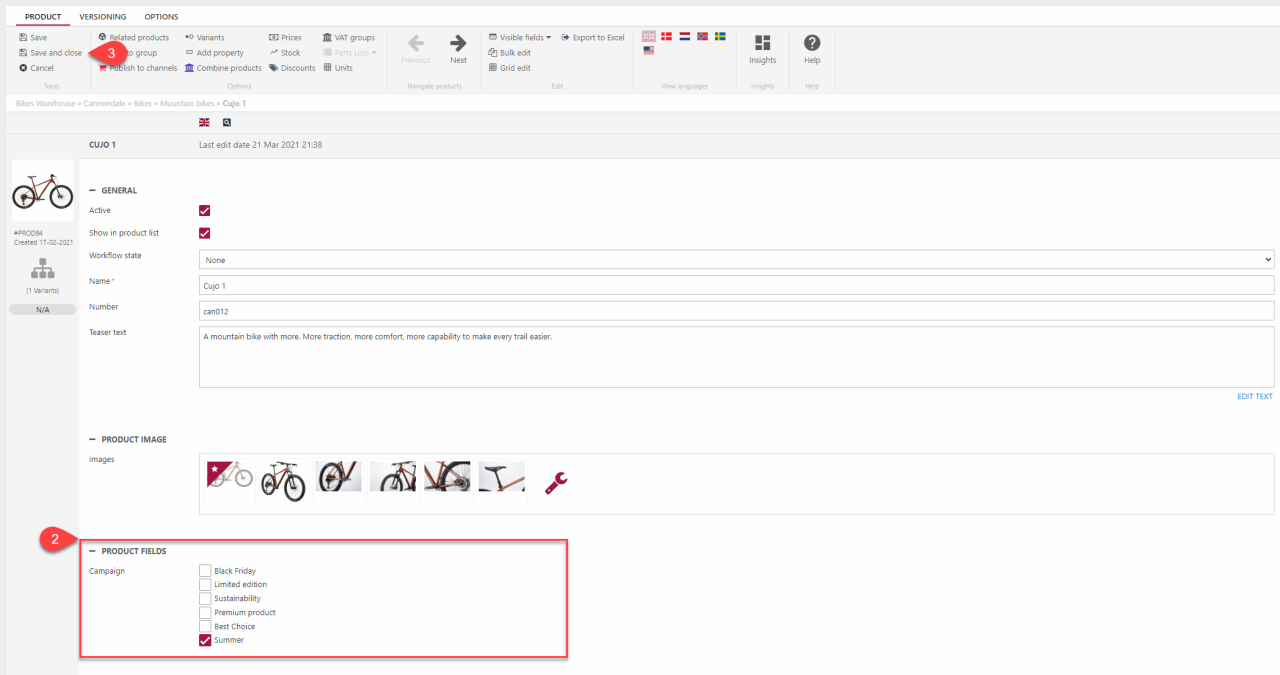Screen dimensions: 1280x675
Task: Collapse the General section
Action: tap(93, 190)
